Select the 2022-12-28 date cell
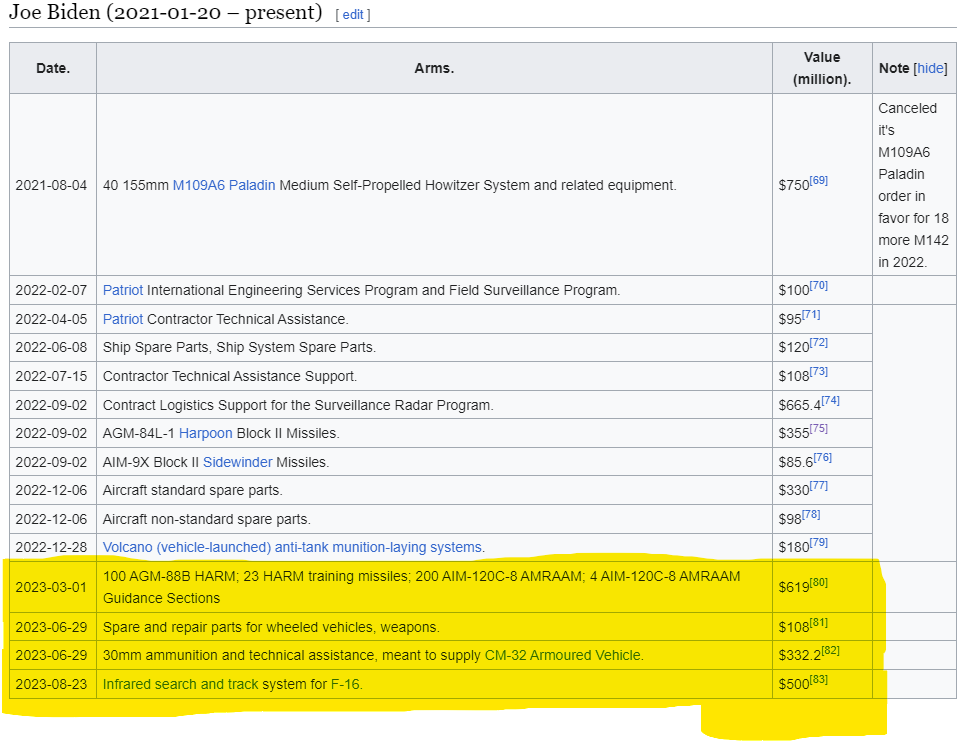957x741 pixels. click(53, 547)
